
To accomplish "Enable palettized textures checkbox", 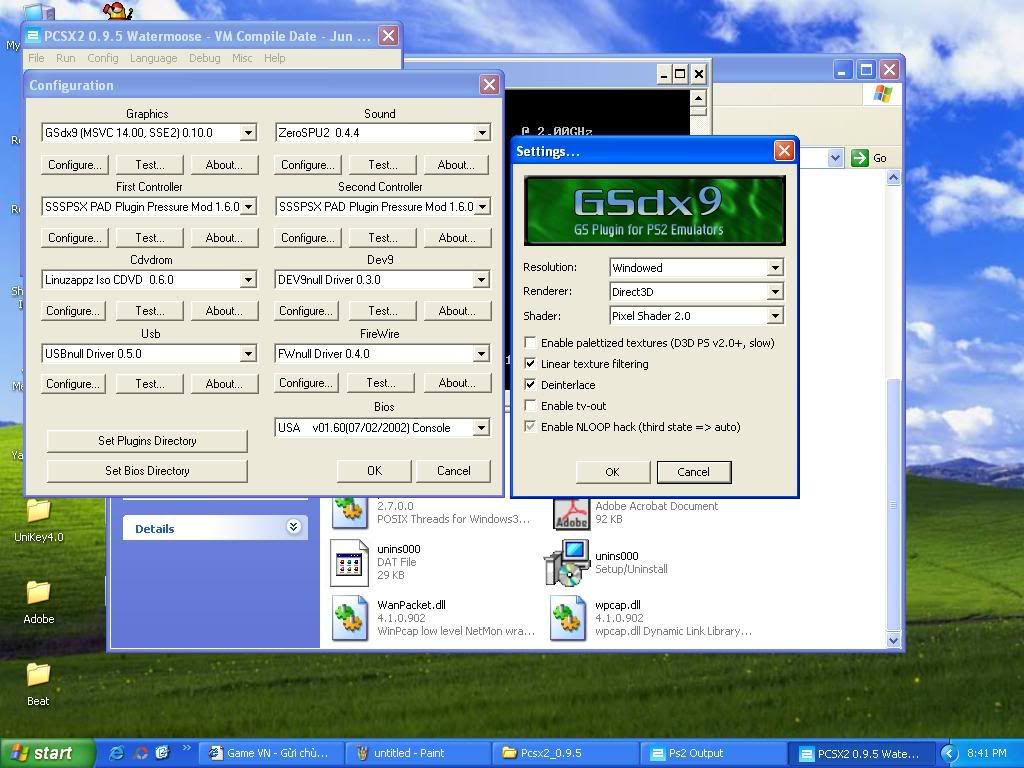I will pyautogui.click(x=530, y=343).
